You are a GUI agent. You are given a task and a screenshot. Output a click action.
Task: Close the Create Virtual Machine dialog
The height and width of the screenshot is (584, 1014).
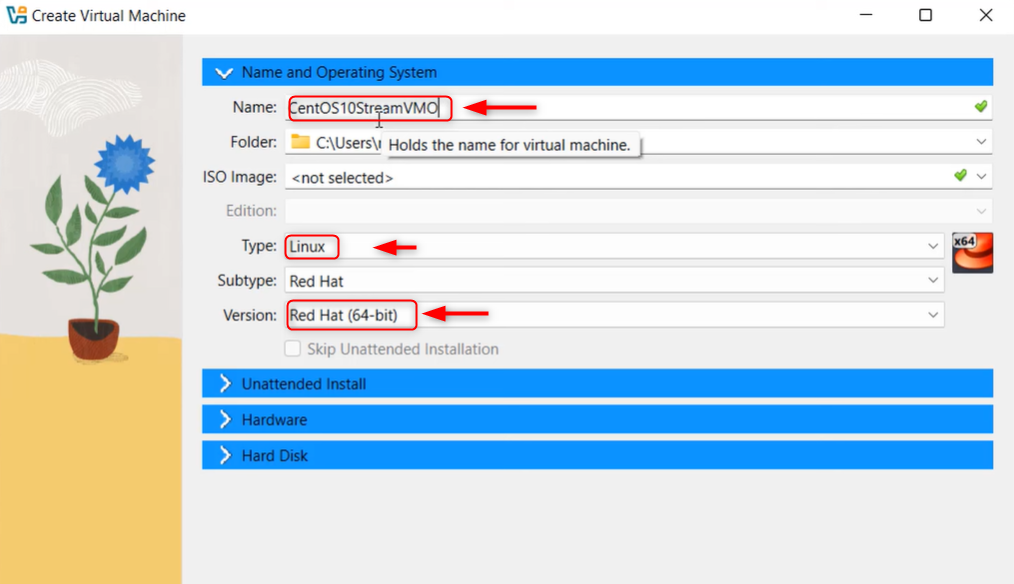tap(985, 15)
